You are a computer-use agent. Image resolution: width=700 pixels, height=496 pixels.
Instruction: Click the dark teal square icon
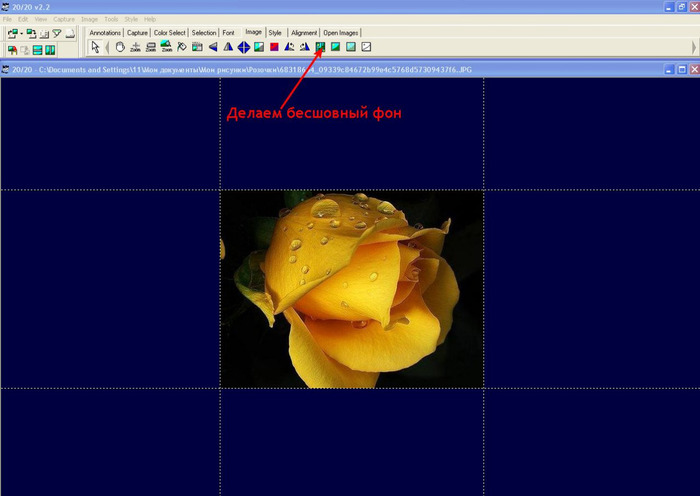click(x=336, y=47)
